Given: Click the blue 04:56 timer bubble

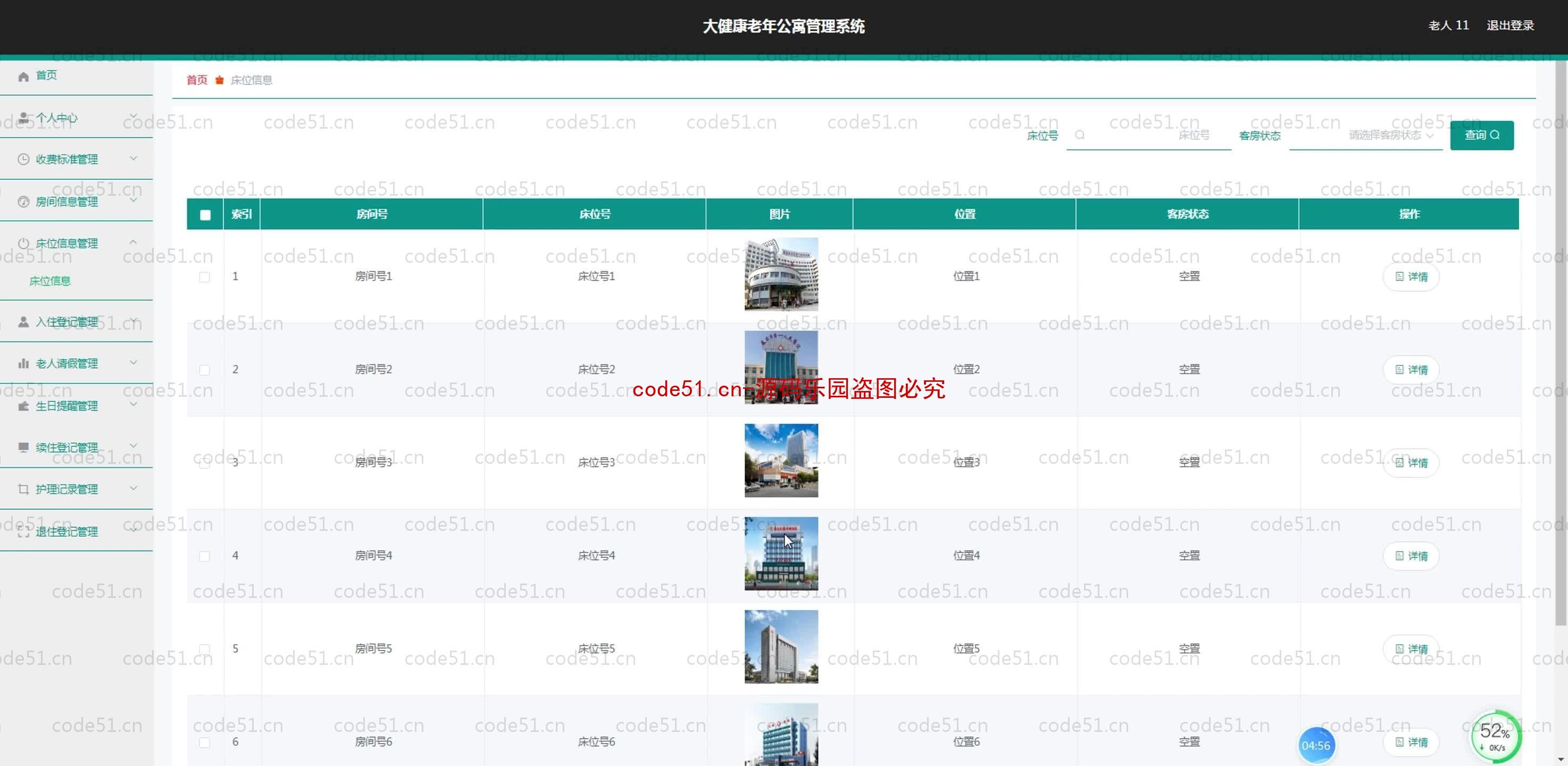Looking at the screenshot, I should [1315, 745].
